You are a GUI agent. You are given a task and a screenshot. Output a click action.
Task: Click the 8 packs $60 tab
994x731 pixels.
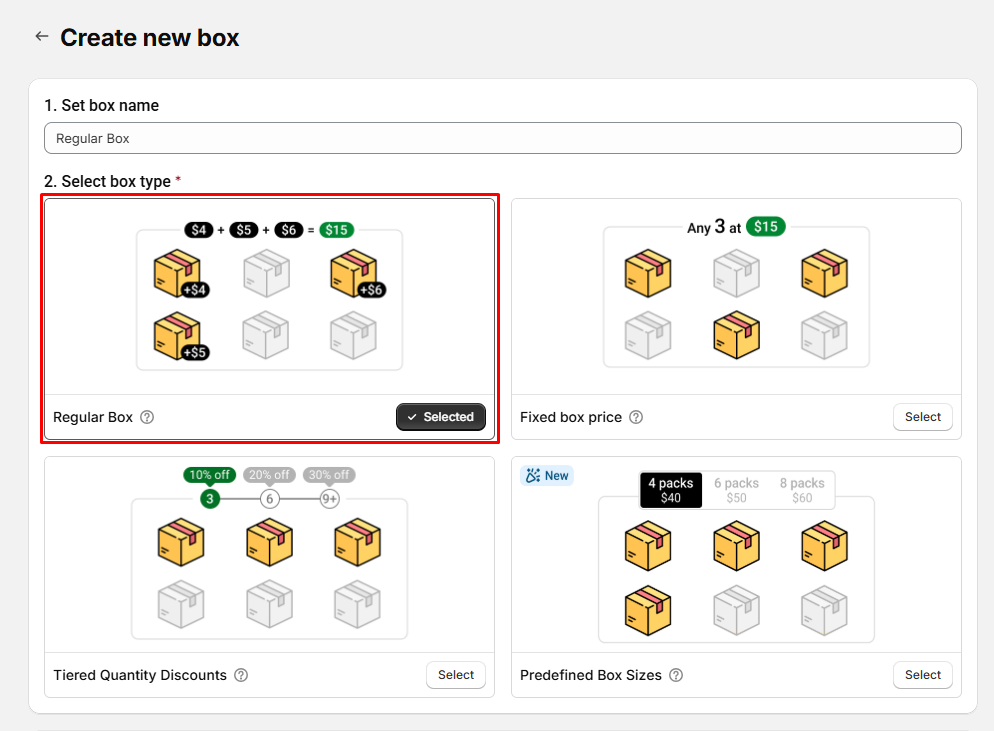(802, 490)
